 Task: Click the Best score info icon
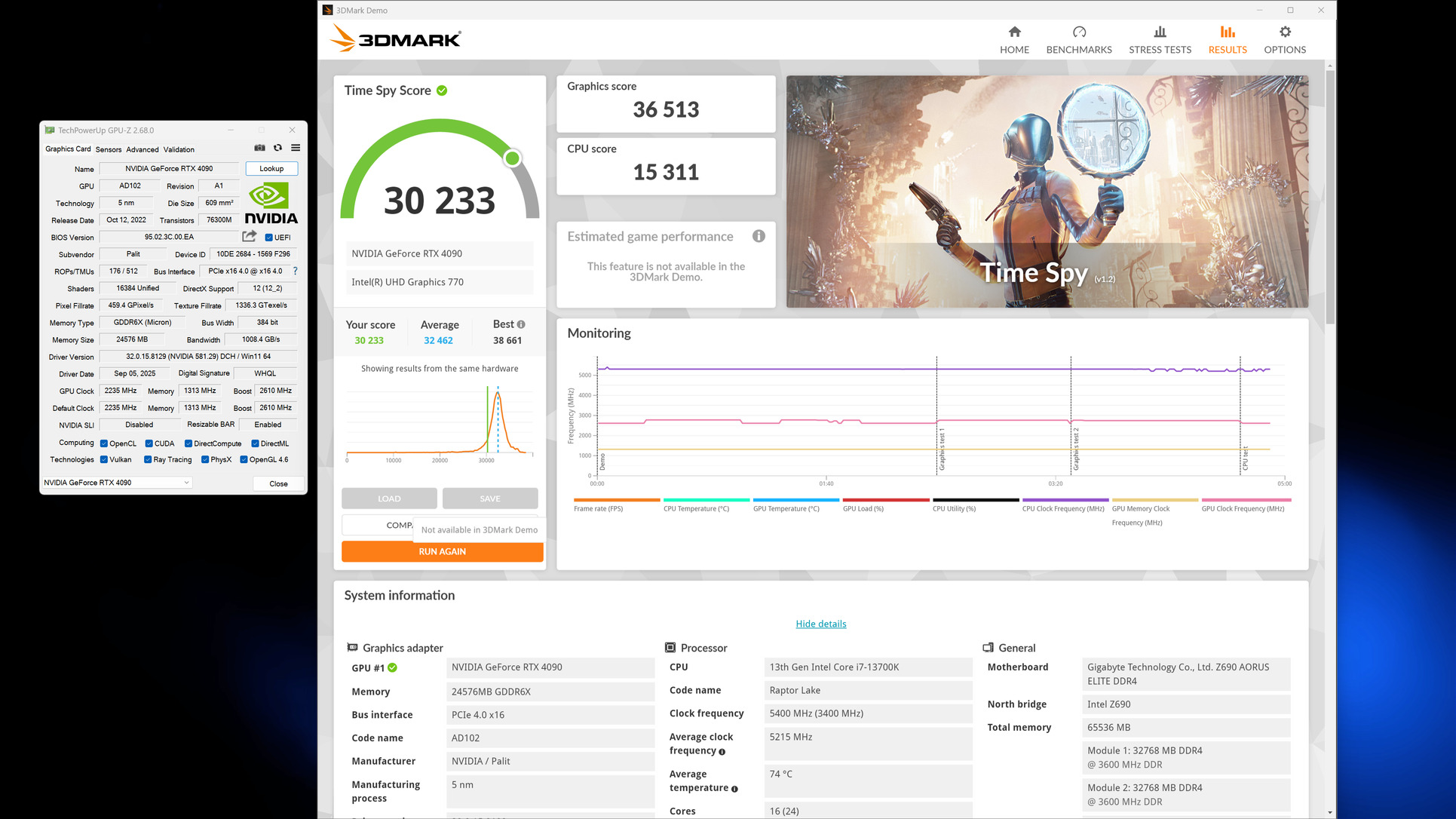pyautogui.click(x=521, y=324)
